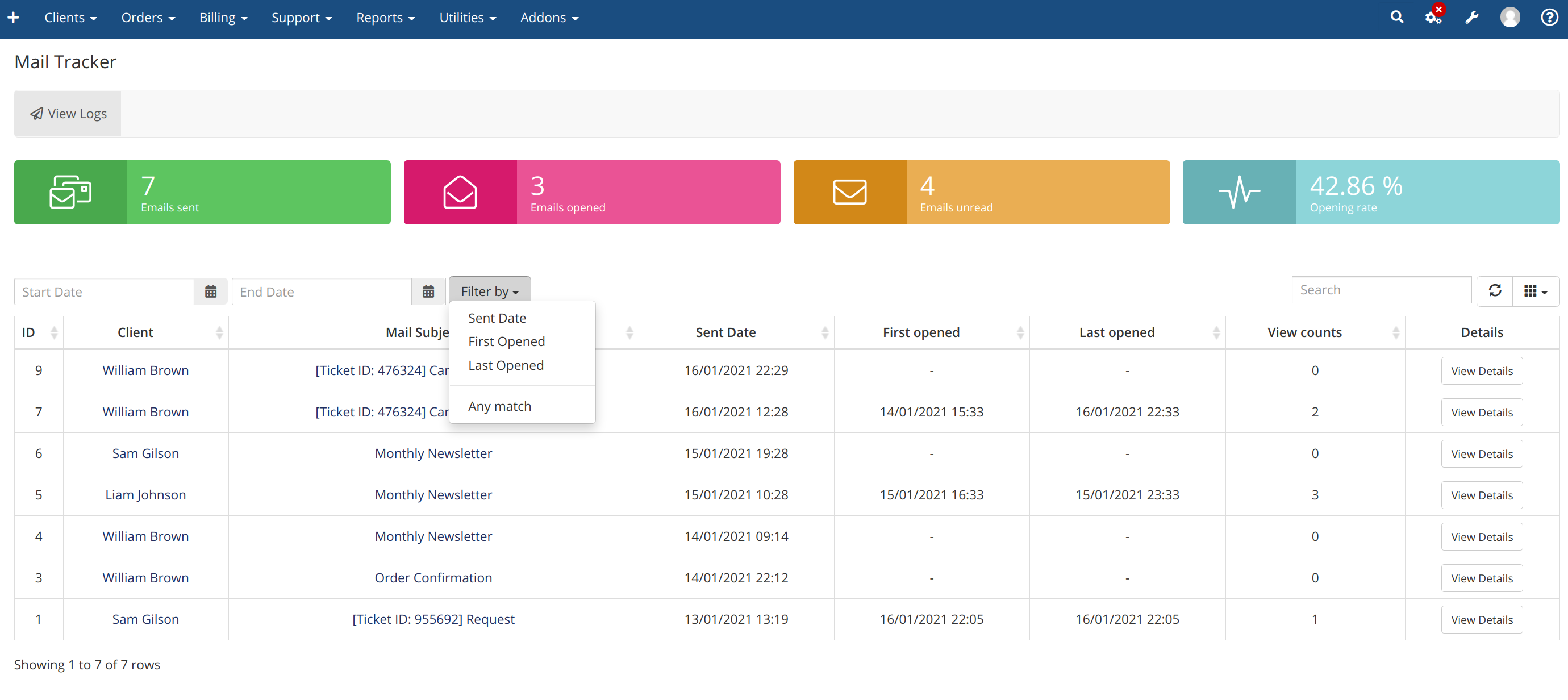
Task: Click the Mail Tracker page heading
Action: 65,61
